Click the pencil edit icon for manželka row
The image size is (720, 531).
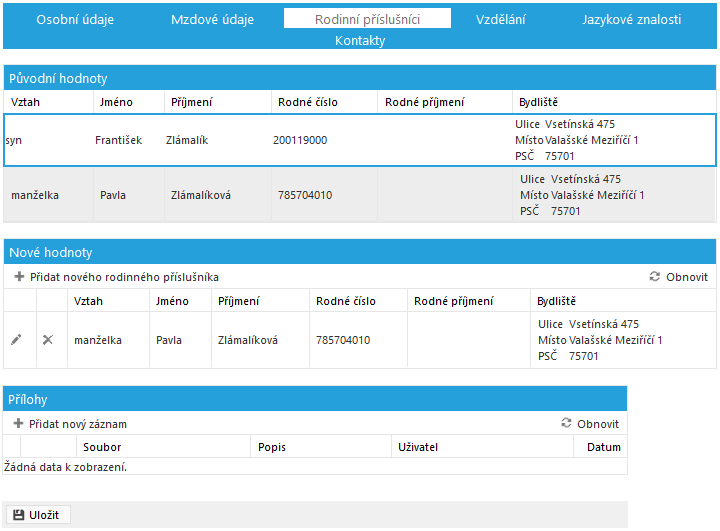[x=16, y=340]
